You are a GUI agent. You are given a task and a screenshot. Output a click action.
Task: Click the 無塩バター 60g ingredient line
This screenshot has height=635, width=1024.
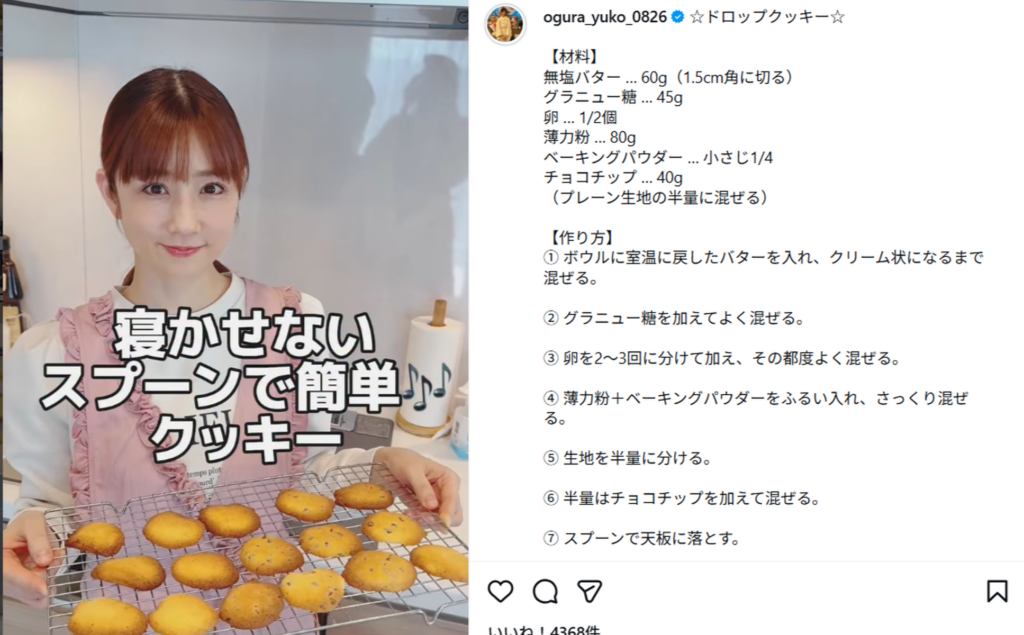(670, 77)
